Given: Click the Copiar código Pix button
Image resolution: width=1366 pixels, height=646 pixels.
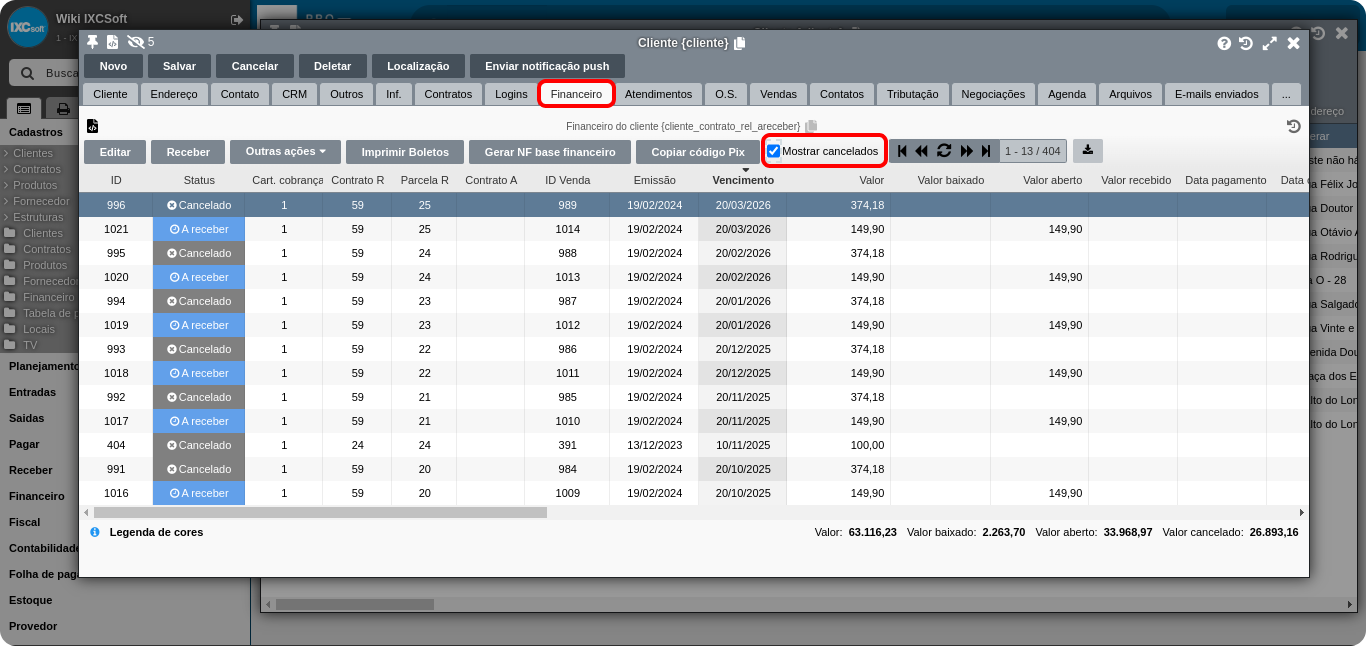Looking at the screenshot, I should (698, 152).
